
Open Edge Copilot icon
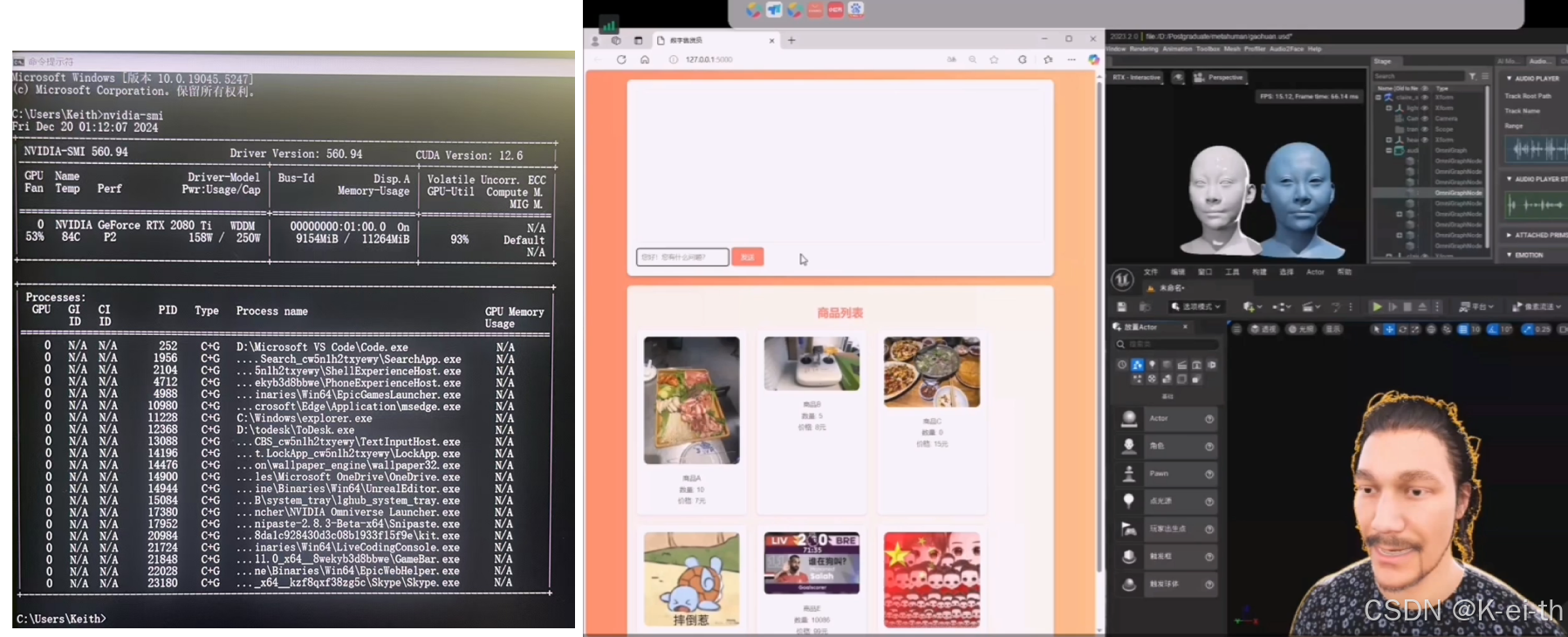(x=1093, y=59)
